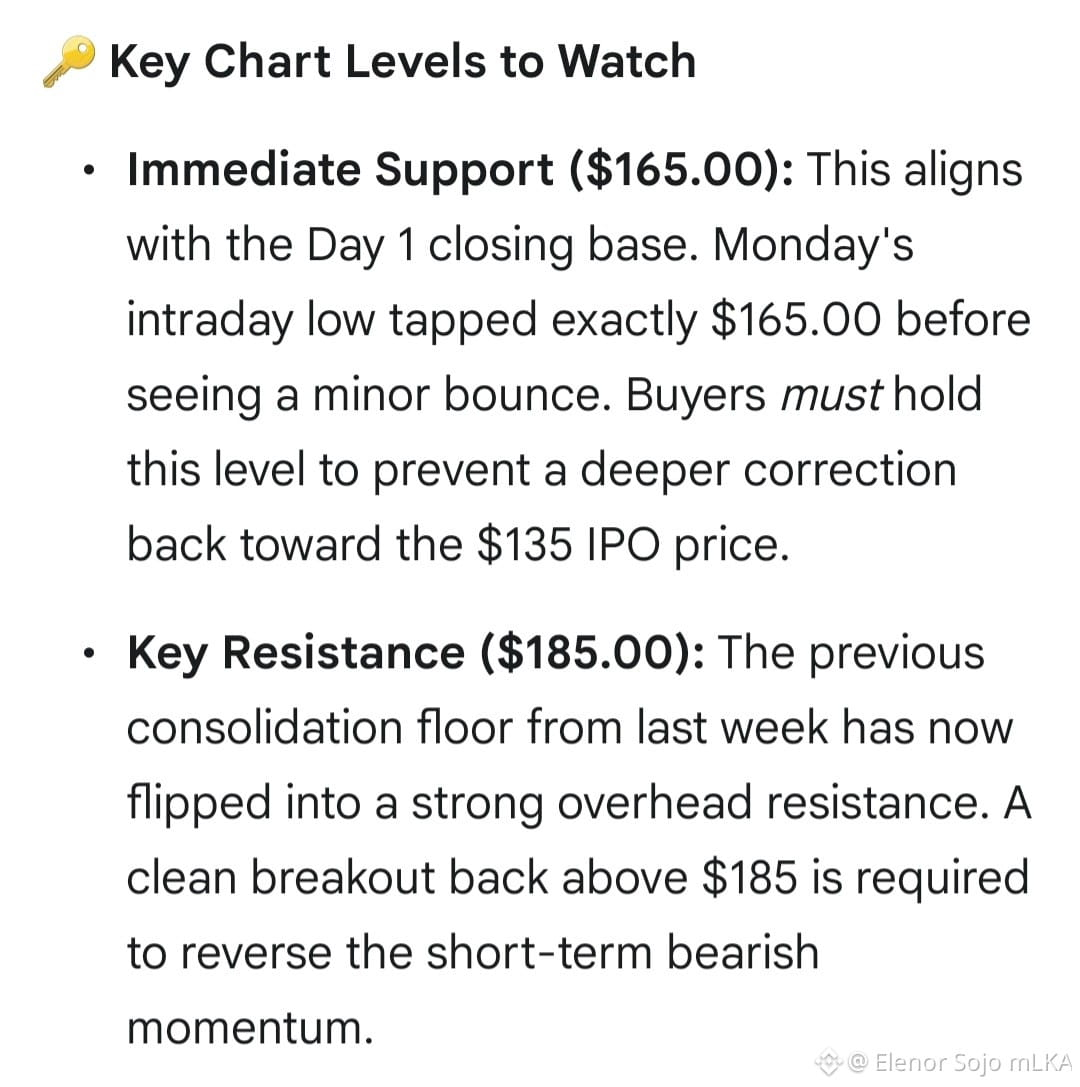Click the phrase strong overhead resistance

pos(700,803)
